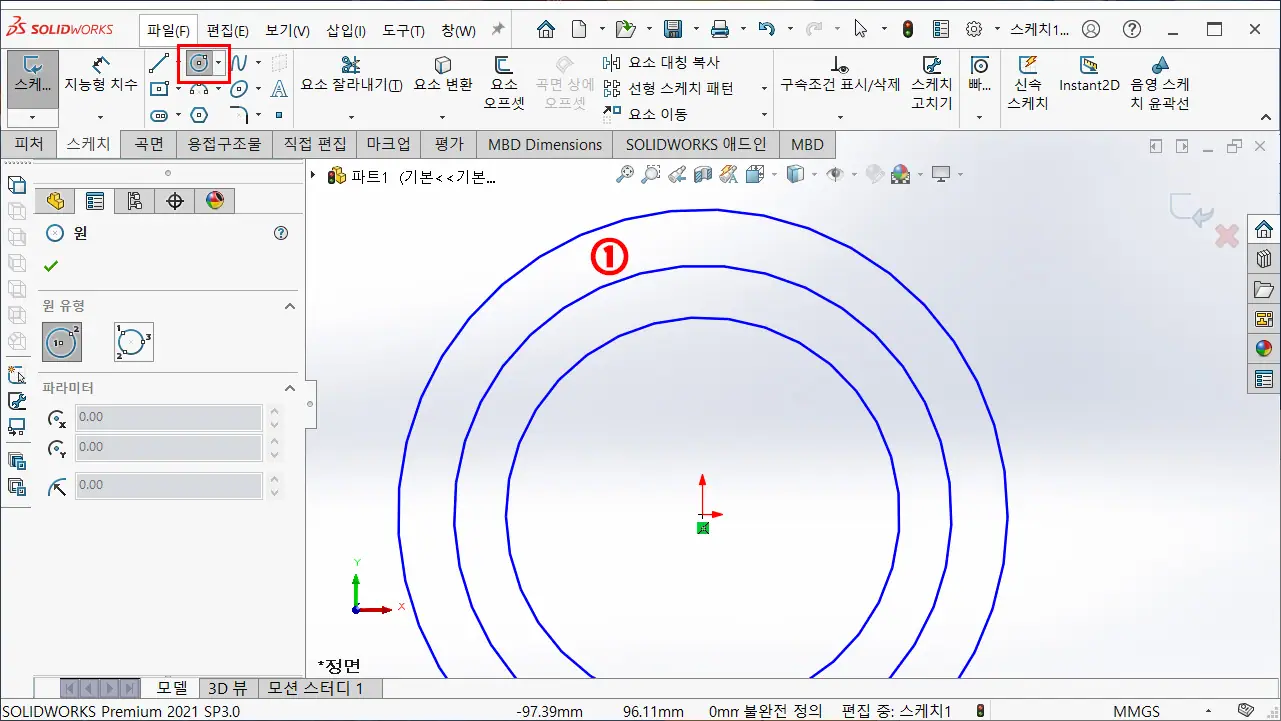Collapse the 원 유형 section

coord(290,306)
